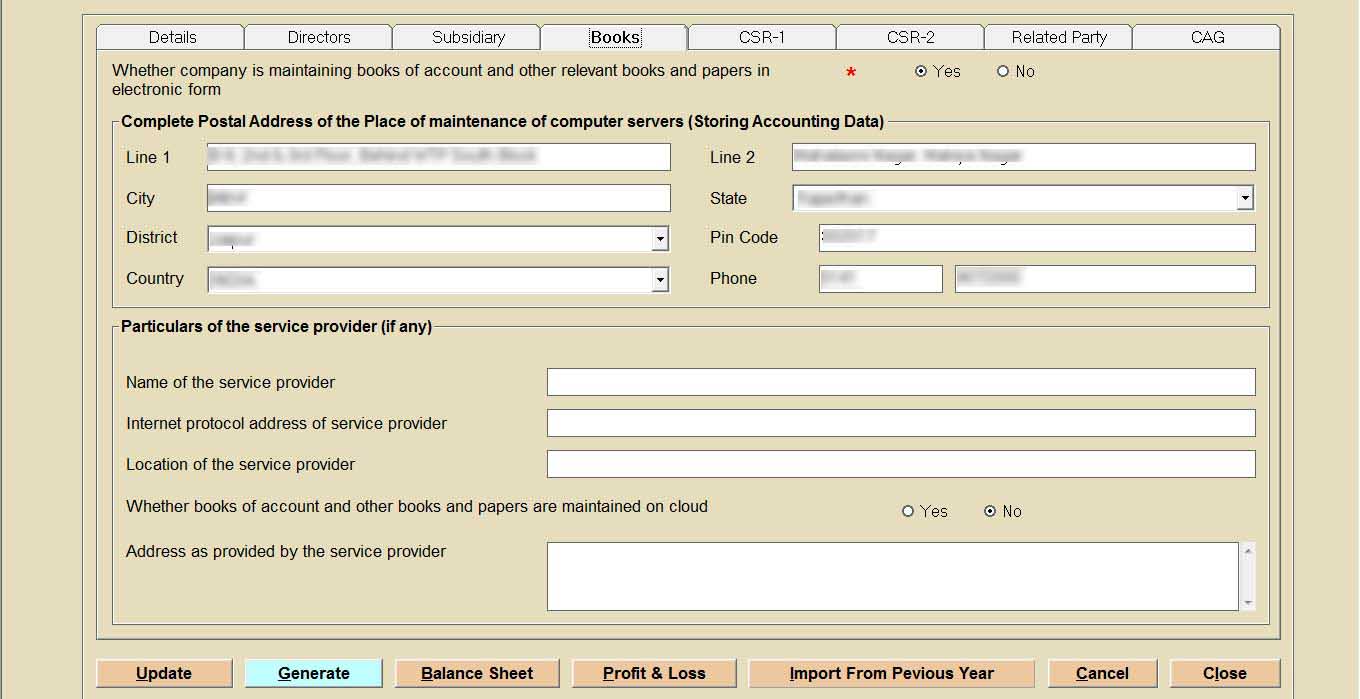This screenshot has width=1360, height=699.
Task: Open the Balance Sheet section
Action: click(477, 673)
